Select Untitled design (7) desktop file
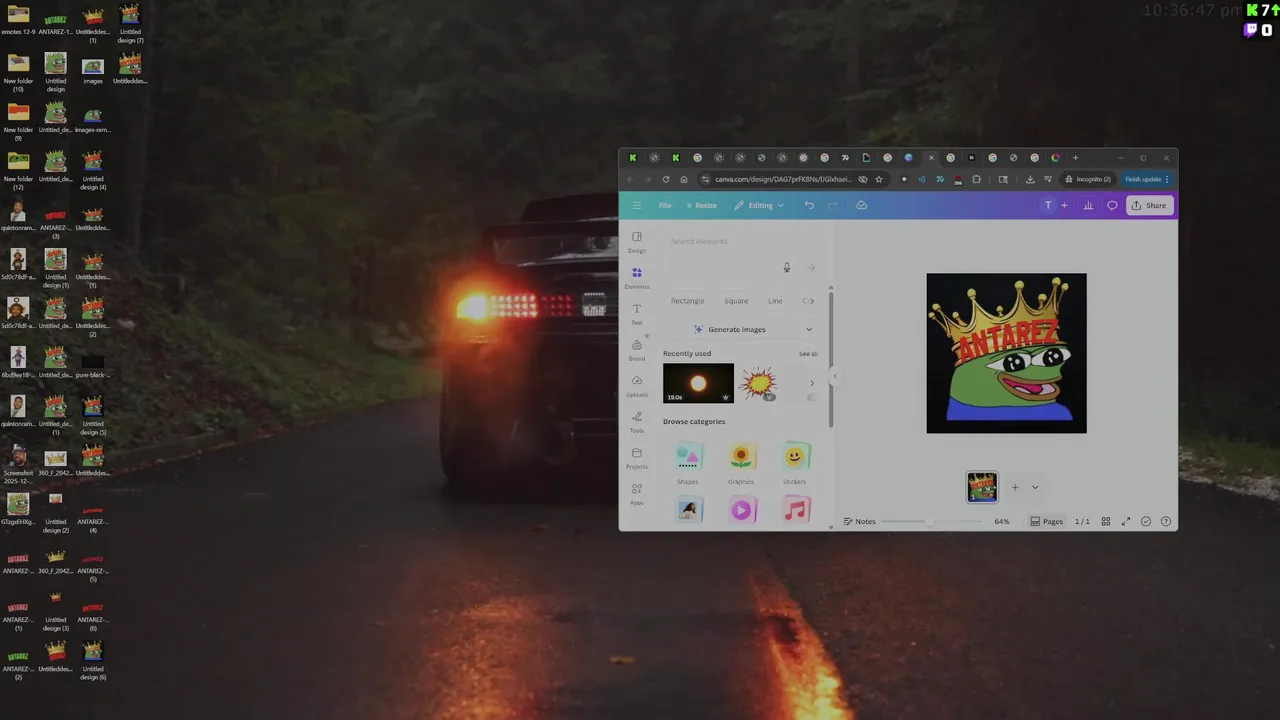This screenshot has width=1280, height=720. click(130, 23)
